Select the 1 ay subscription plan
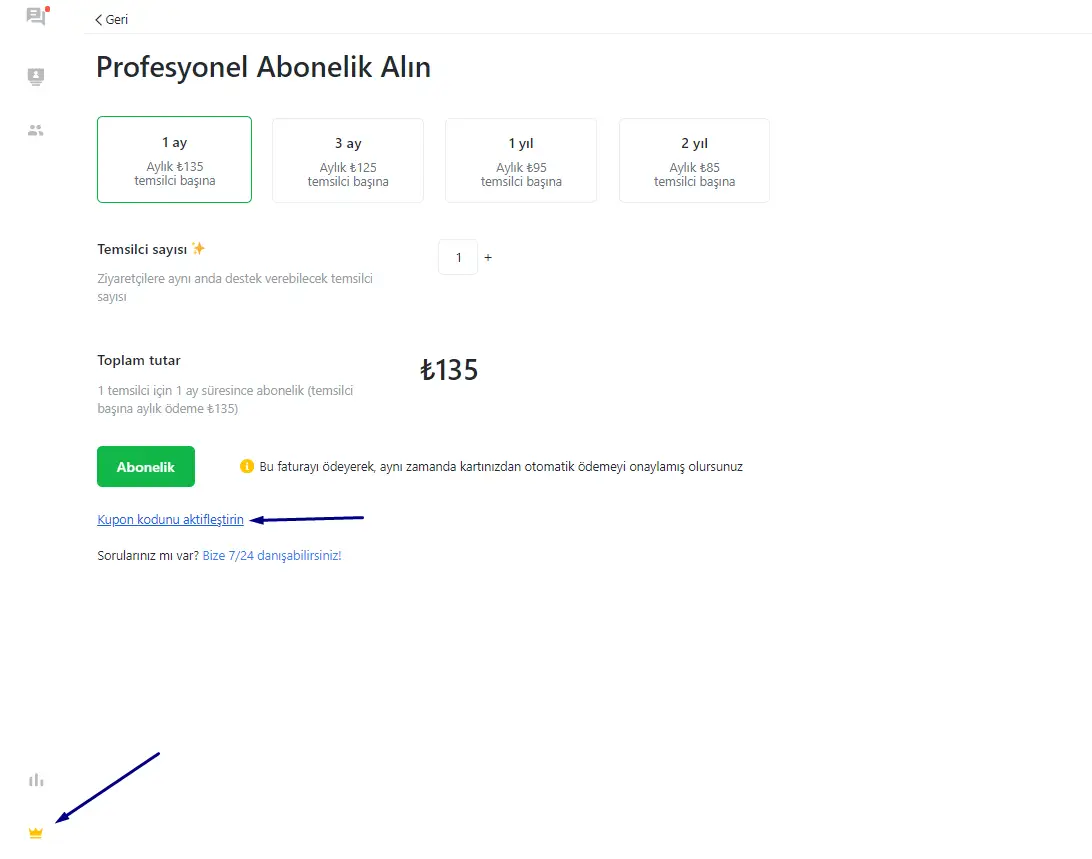Screen dimensions: 1092x859 pos(174,160)
